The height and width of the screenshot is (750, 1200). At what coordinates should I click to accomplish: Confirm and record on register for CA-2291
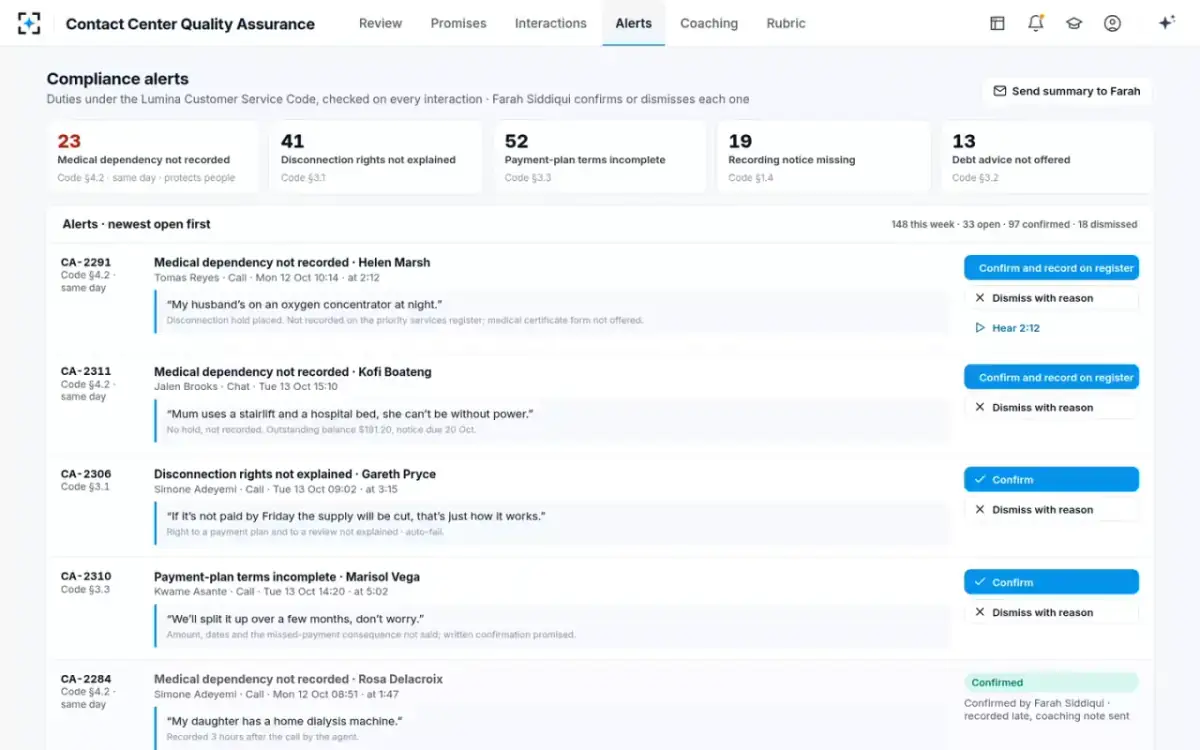click(x=1051, y=268)
